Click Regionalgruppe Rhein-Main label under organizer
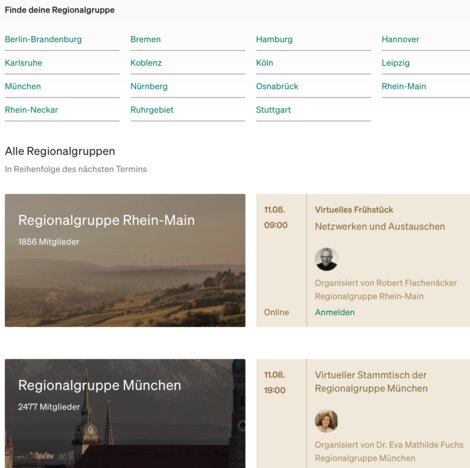470x468 pixels. (369, 296)
